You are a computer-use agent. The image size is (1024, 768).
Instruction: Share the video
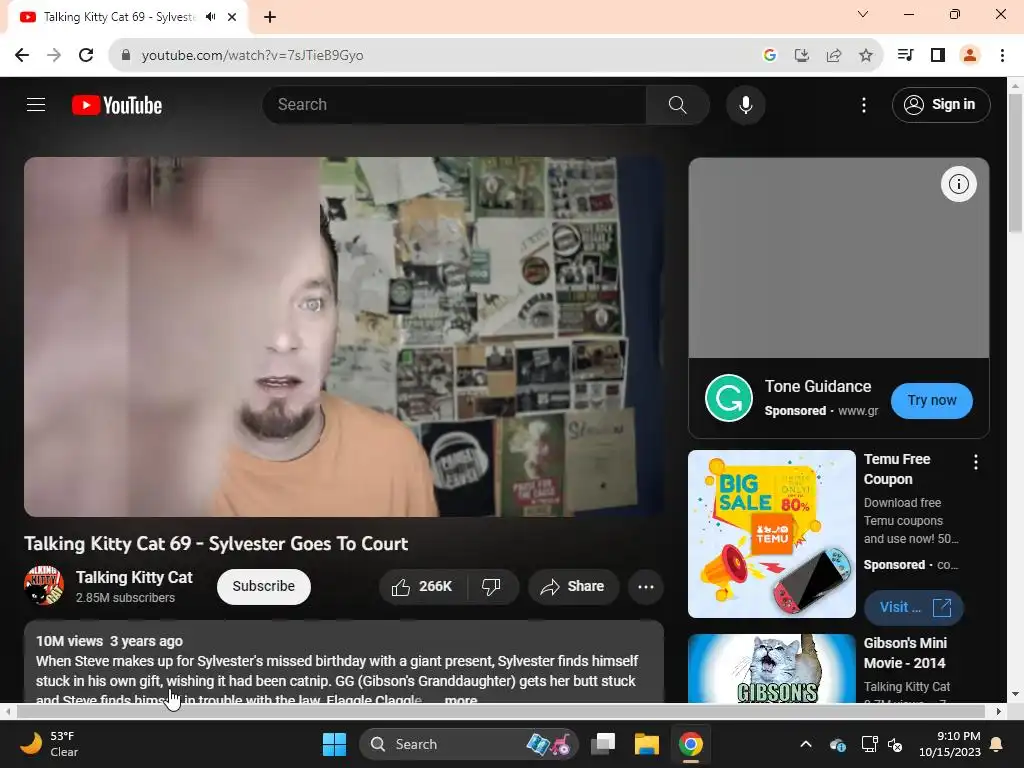coord(573,586)
